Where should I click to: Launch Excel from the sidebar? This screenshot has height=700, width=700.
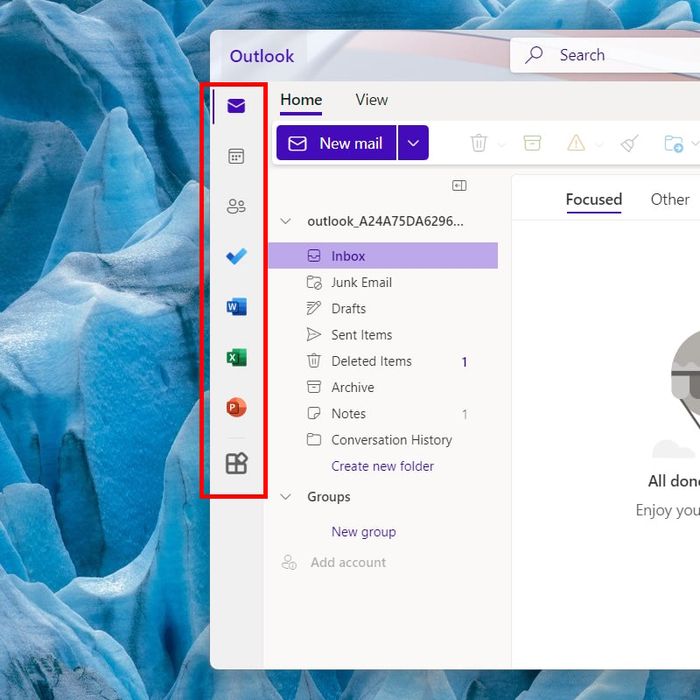236,358
